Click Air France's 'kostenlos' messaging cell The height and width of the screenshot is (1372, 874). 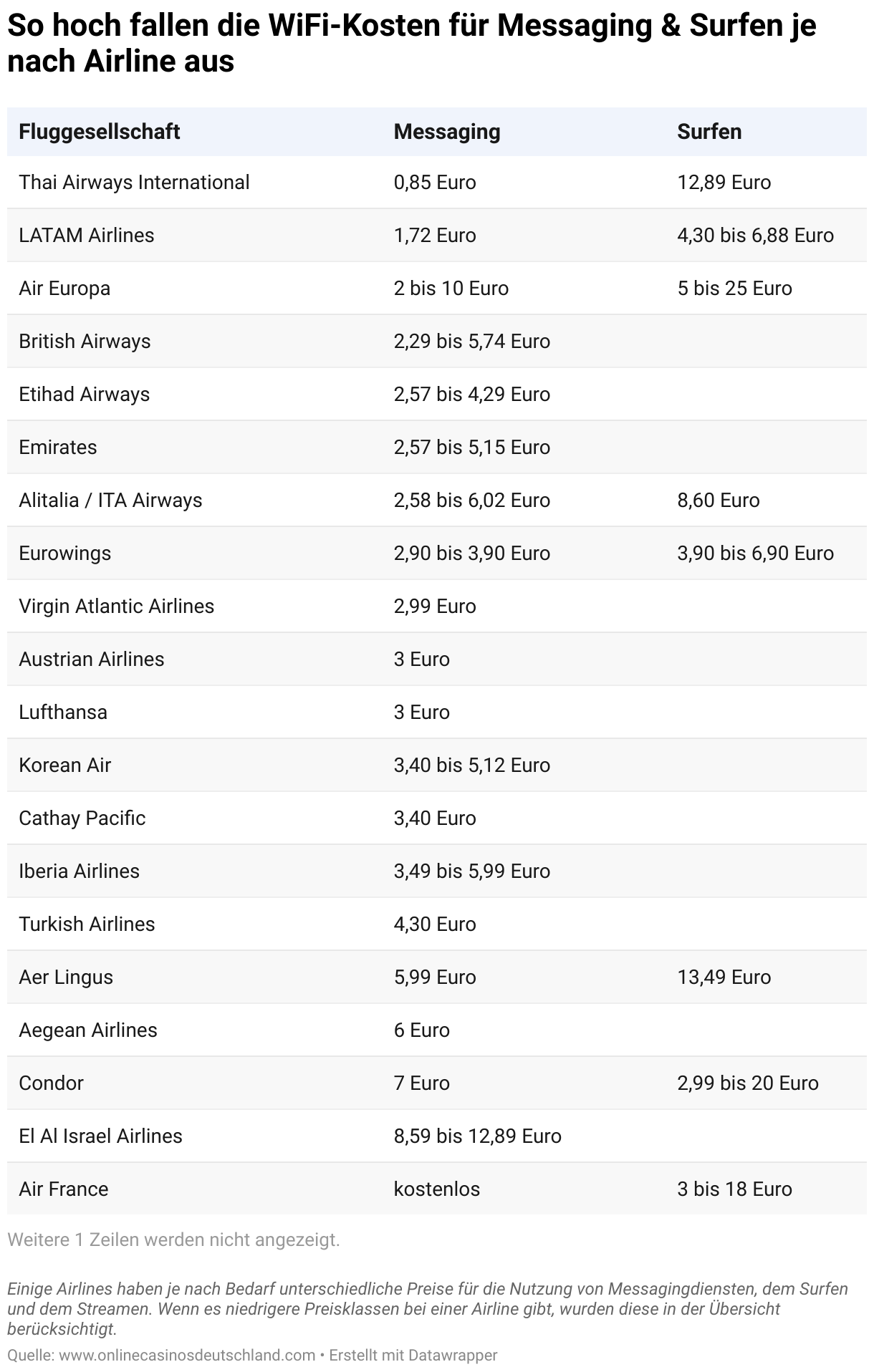pos(436,1189)
